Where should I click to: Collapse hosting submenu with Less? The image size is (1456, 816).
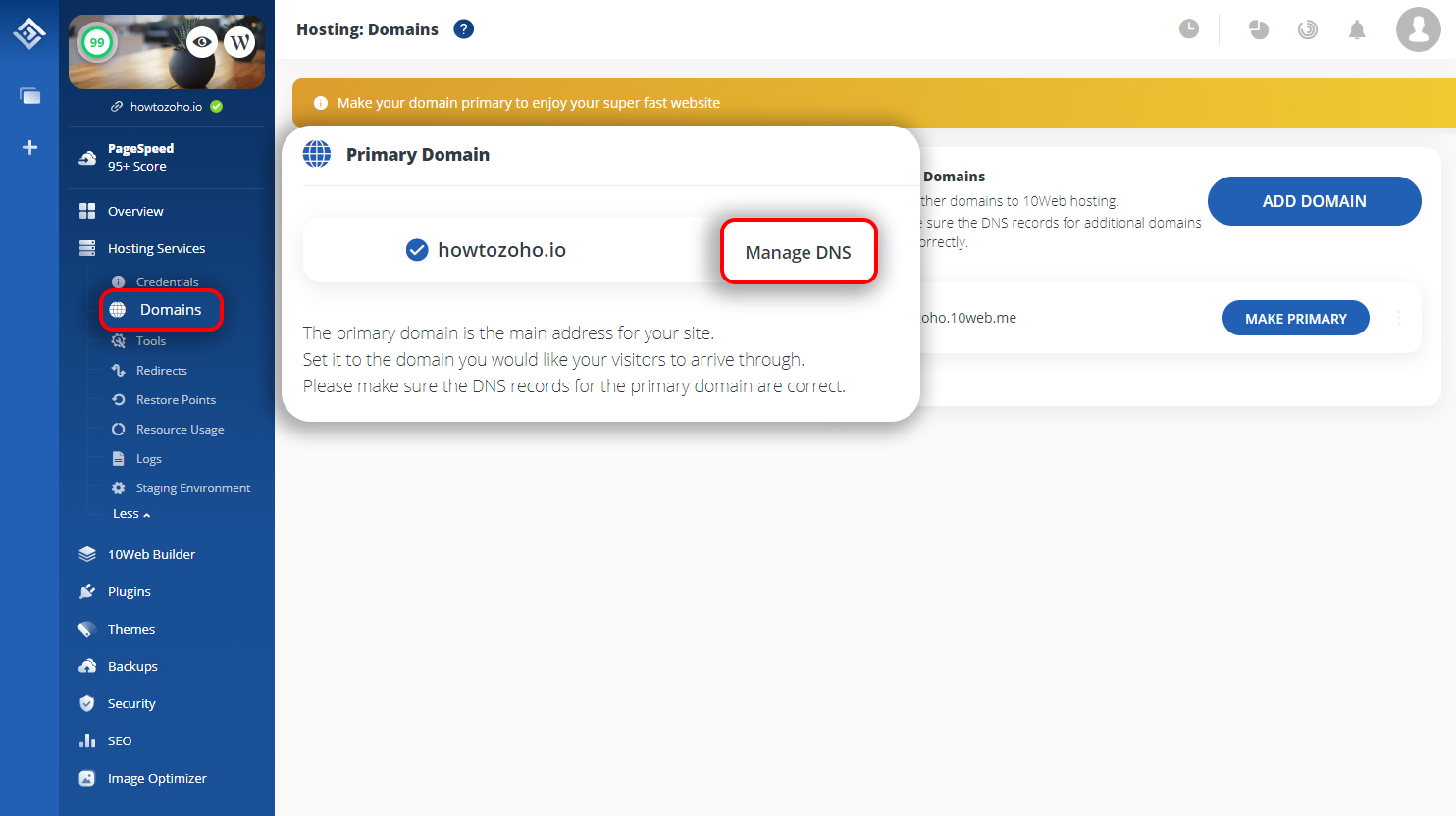[x=131, y=514]
